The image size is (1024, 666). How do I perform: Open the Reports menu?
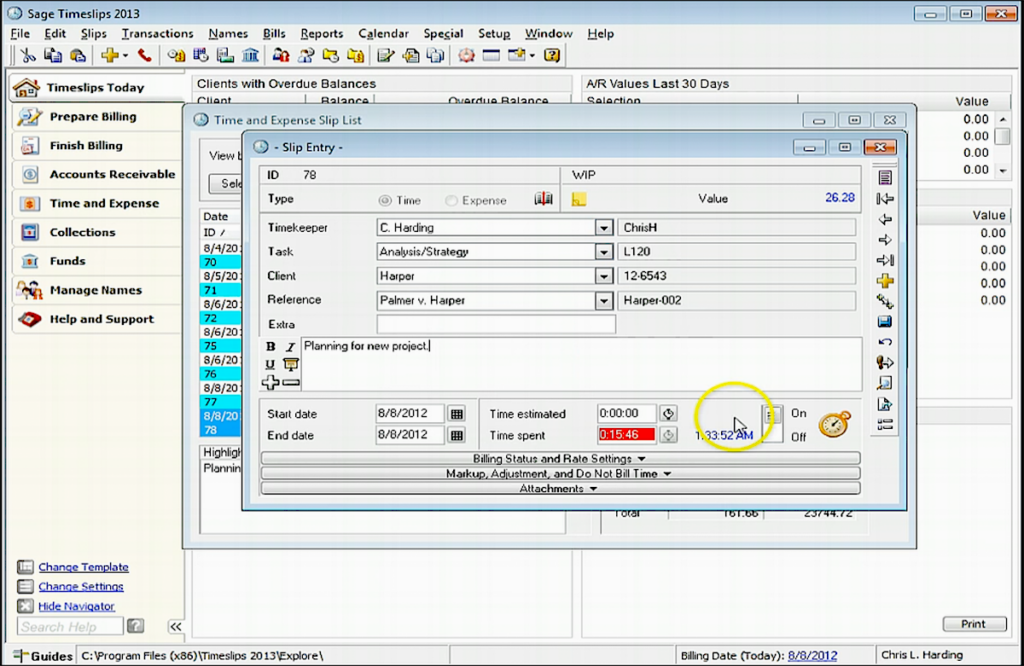[x=321, y=33]
